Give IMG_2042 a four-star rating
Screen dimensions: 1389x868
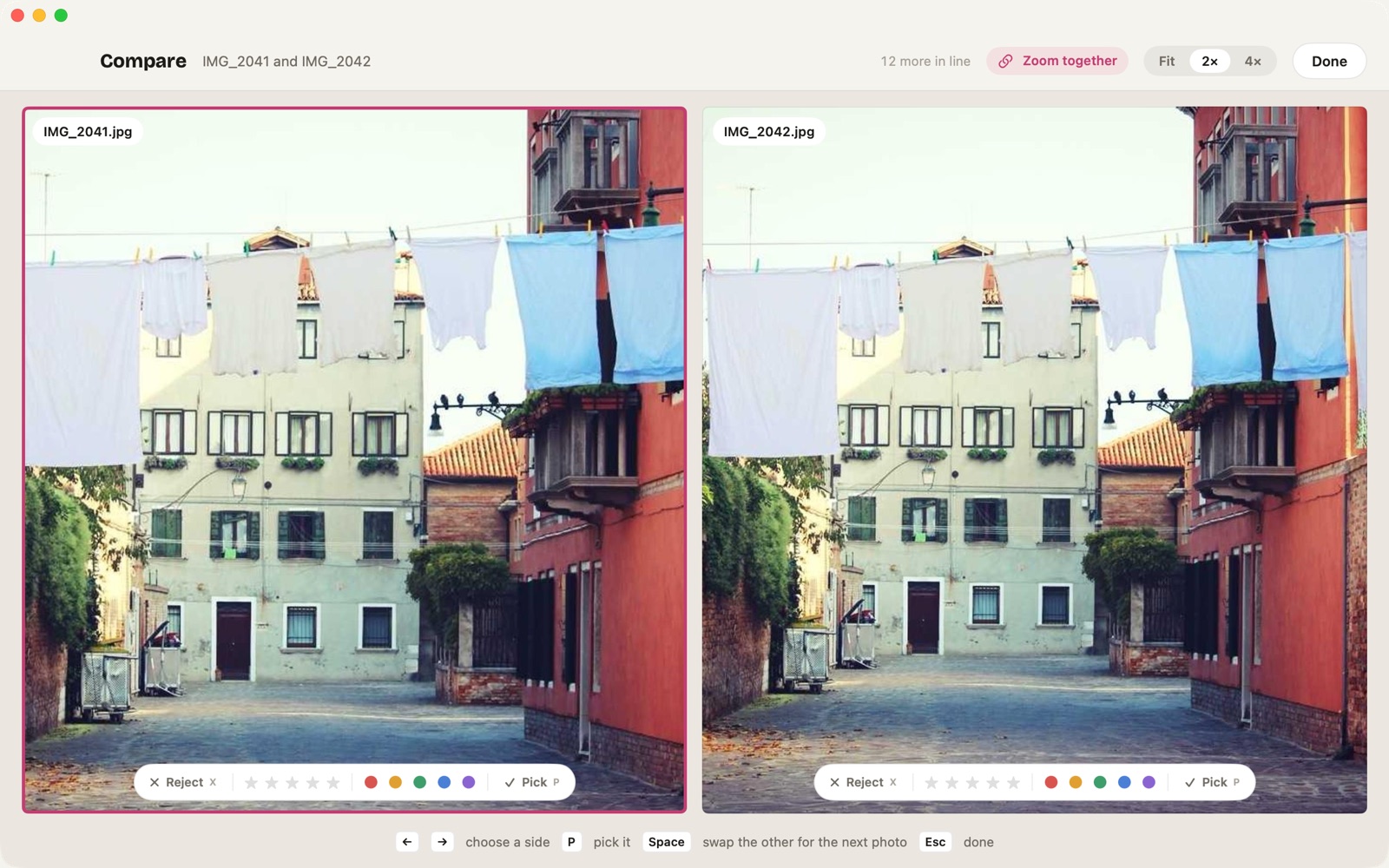[x=993, y=783]
